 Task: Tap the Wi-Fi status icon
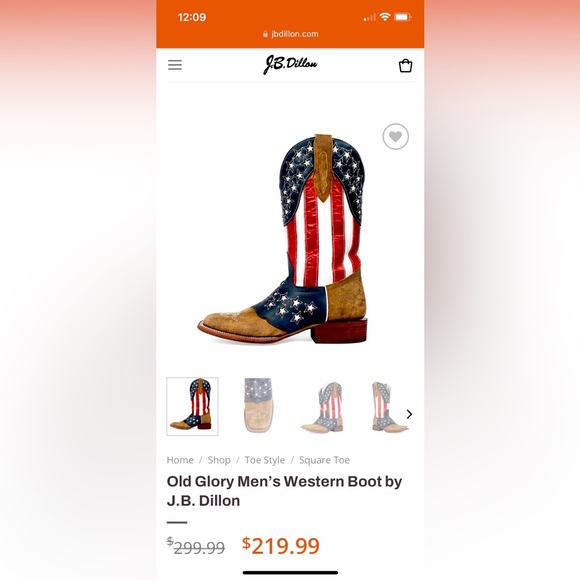[385, 17]
